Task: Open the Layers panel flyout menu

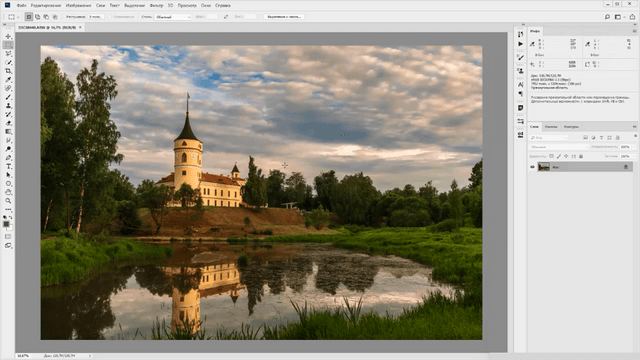Action: pyautogui.click(x=634, y=127)
